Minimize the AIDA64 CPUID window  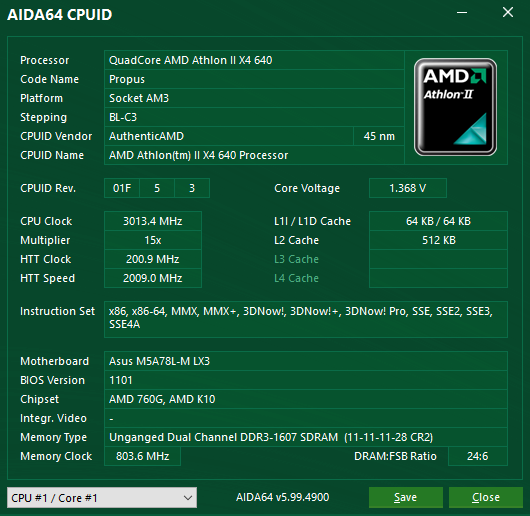462,13
